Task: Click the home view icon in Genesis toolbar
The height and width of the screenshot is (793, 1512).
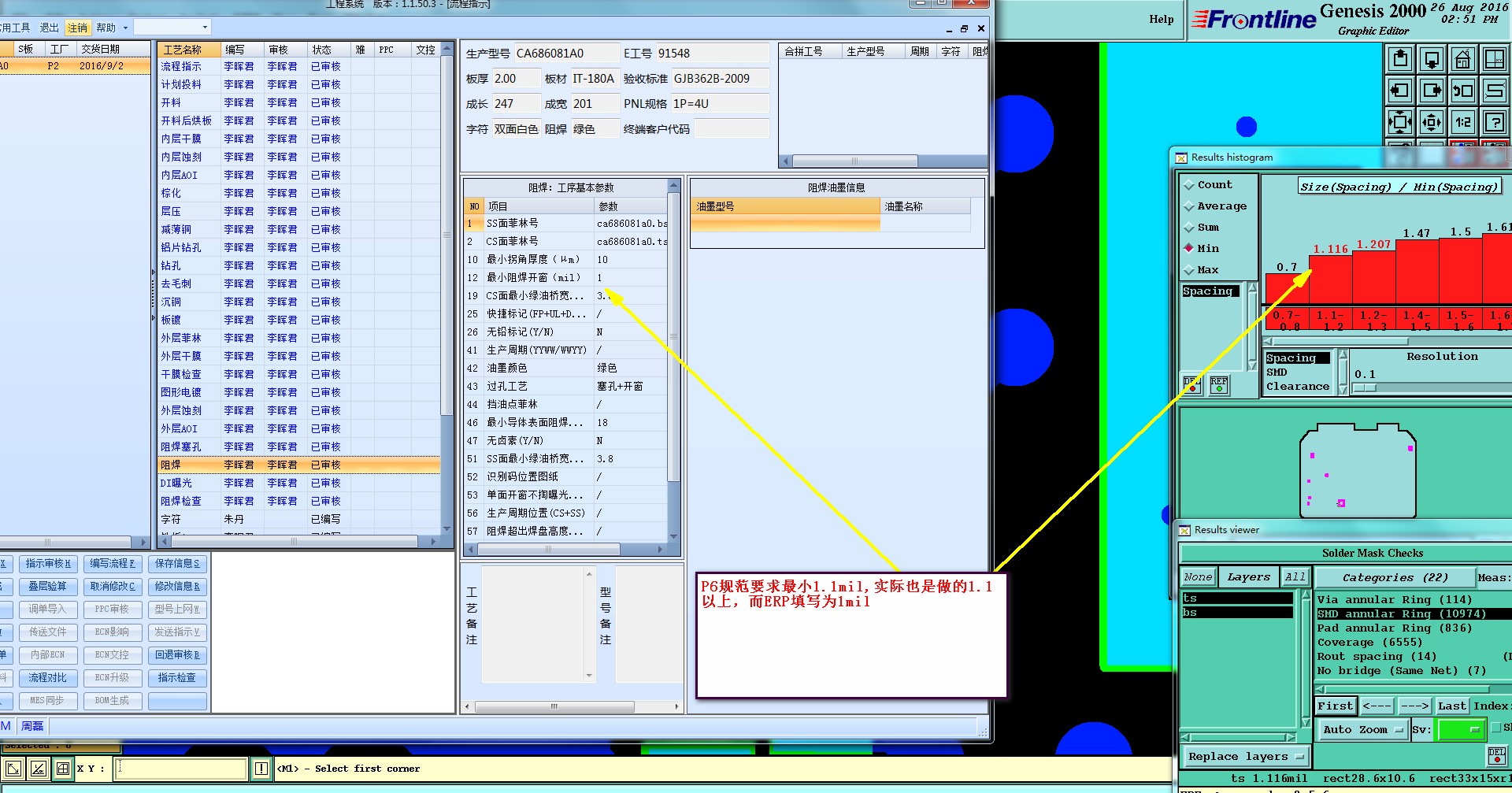Action: click(x=1463, y=59)
